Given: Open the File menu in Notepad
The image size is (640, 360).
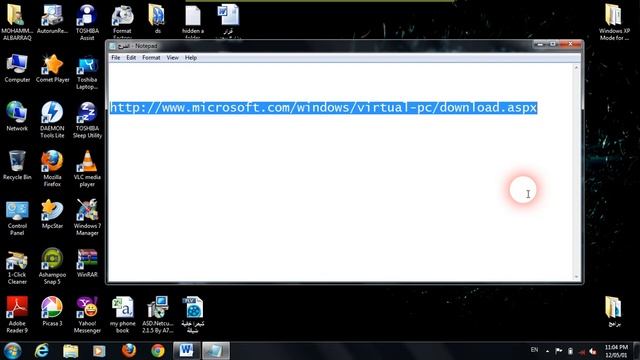Looking at the screenshot, I should coord(116,58).
